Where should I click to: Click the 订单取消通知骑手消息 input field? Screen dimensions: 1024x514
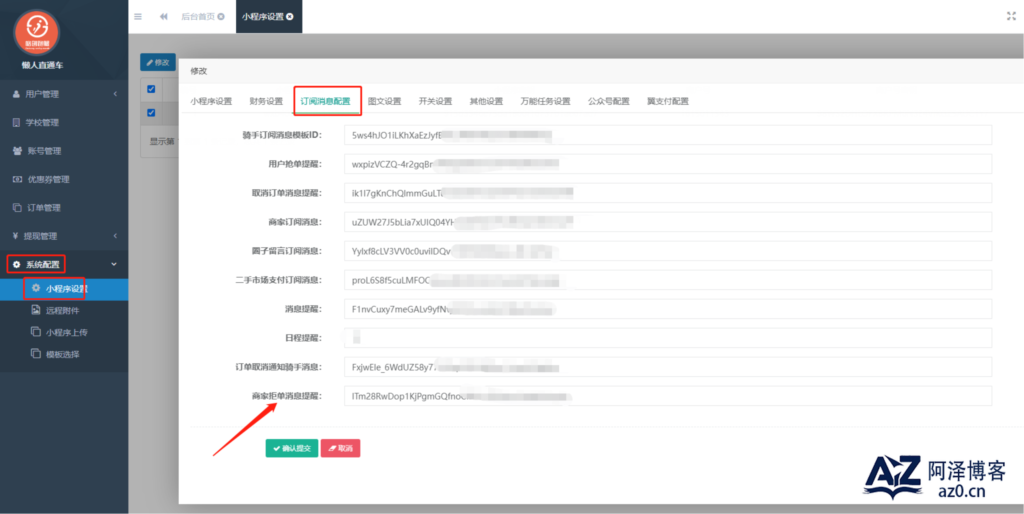point(668,367)
